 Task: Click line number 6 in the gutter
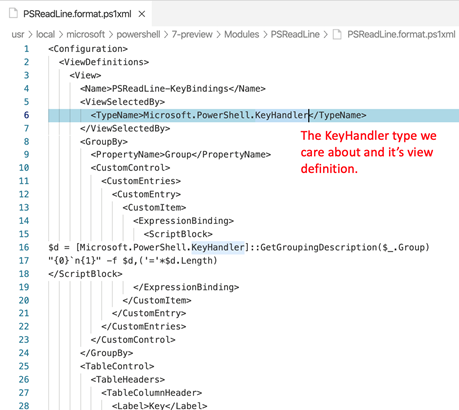tap(26, 115)
